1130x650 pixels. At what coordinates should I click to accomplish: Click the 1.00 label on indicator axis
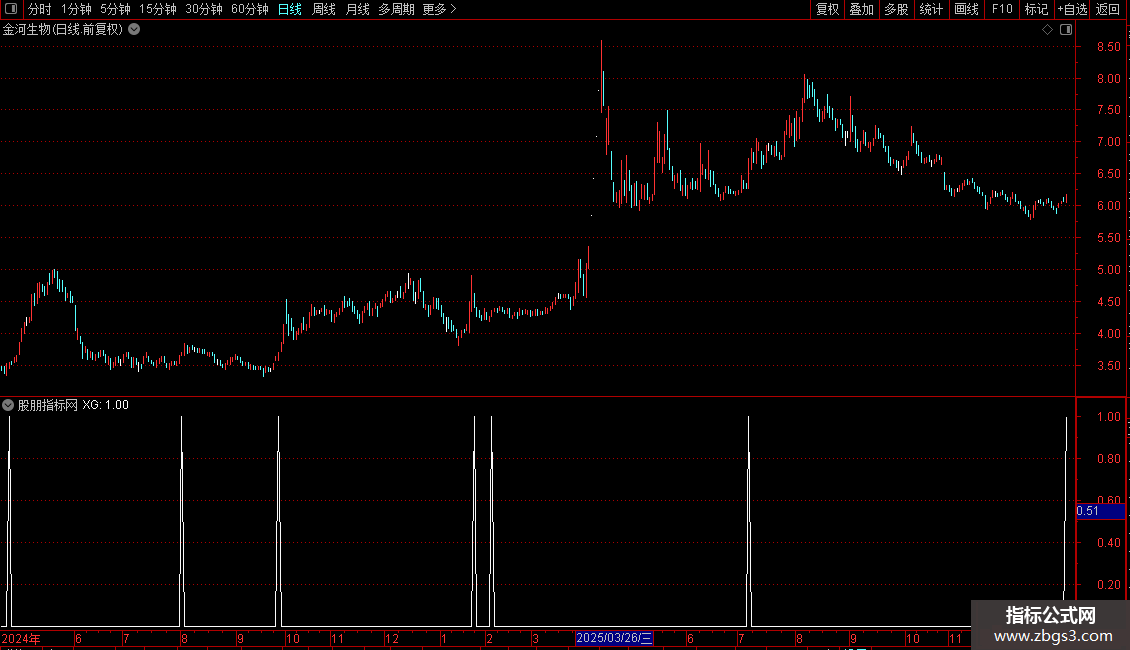point(1108,417)
